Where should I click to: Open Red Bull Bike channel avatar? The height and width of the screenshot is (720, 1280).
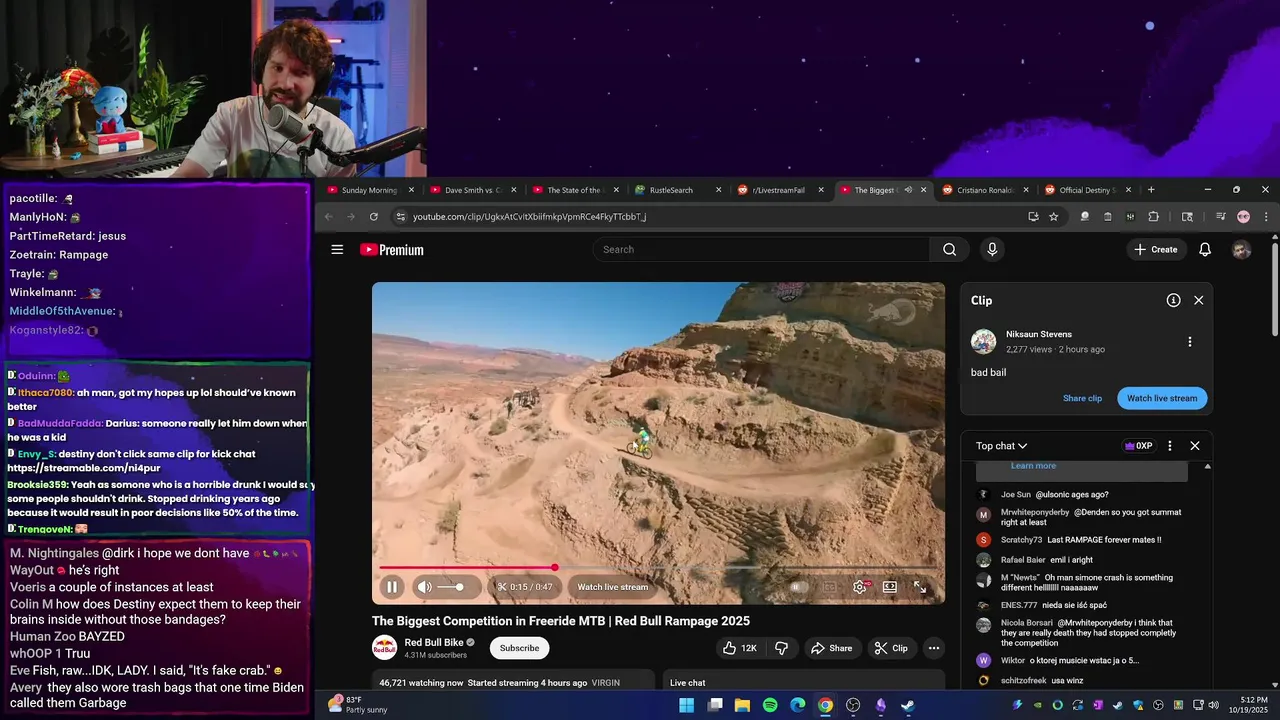384,648
